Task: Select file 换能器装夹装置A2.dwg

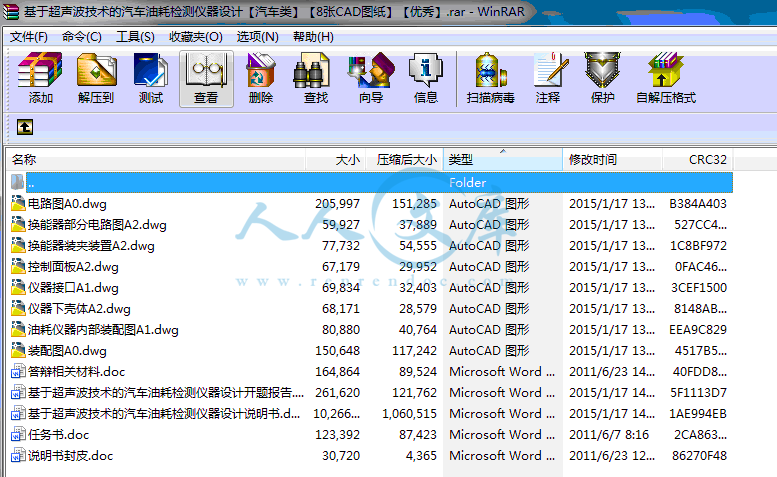Action: pos(91,246)
